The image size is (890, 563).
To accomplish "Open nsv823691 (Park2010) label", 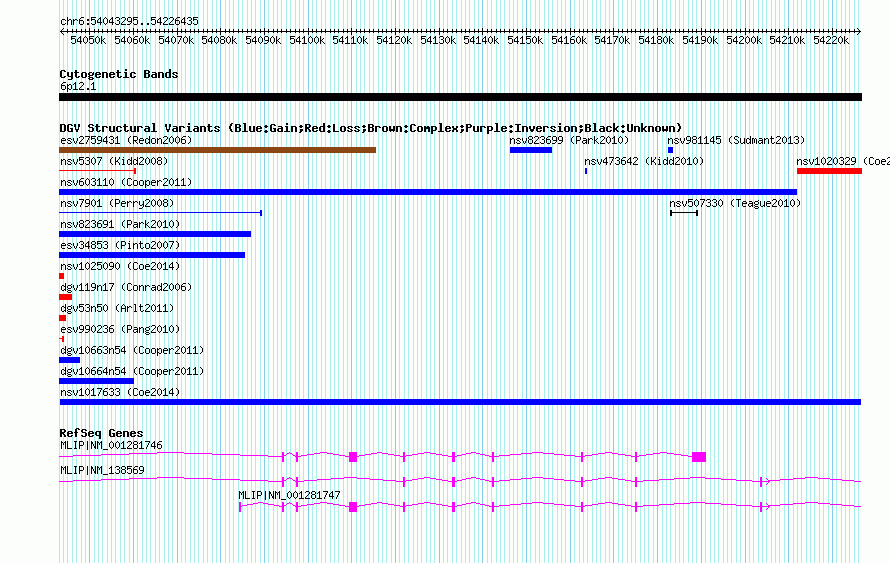I will point(120,224).
